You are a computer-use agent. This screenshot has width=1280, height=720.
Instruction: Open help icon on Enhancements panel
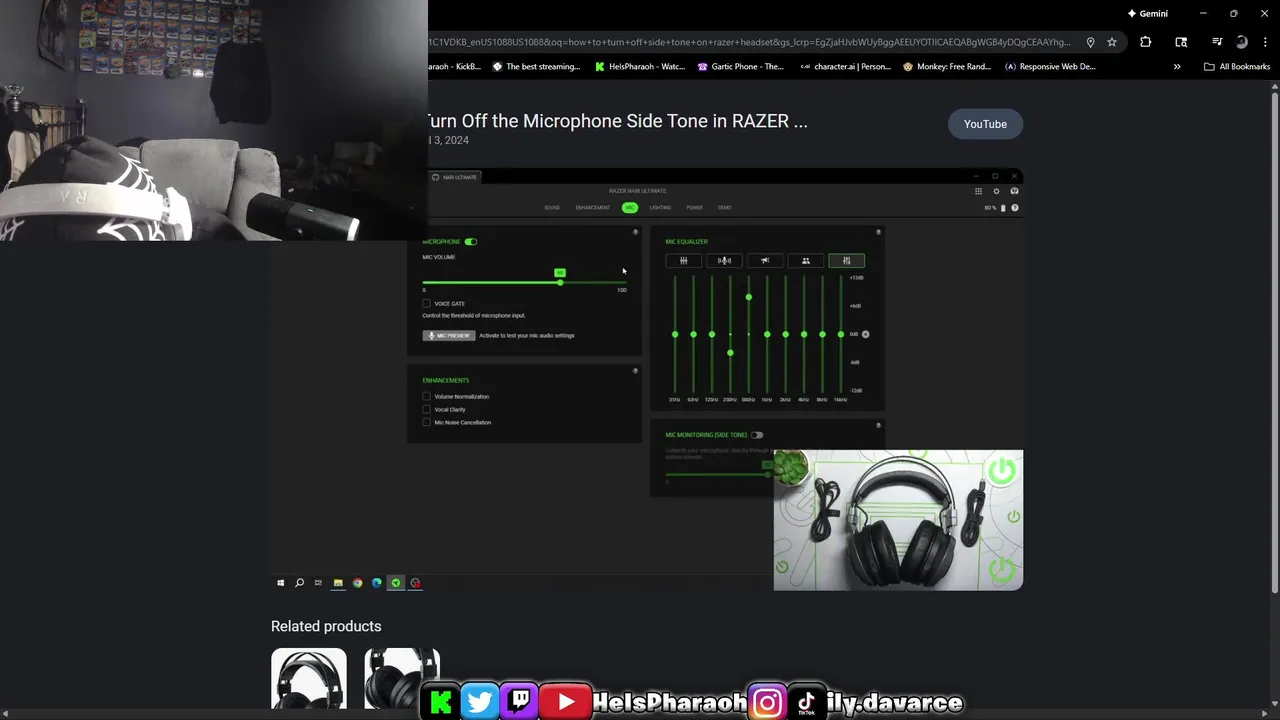(x=635, y=371)
